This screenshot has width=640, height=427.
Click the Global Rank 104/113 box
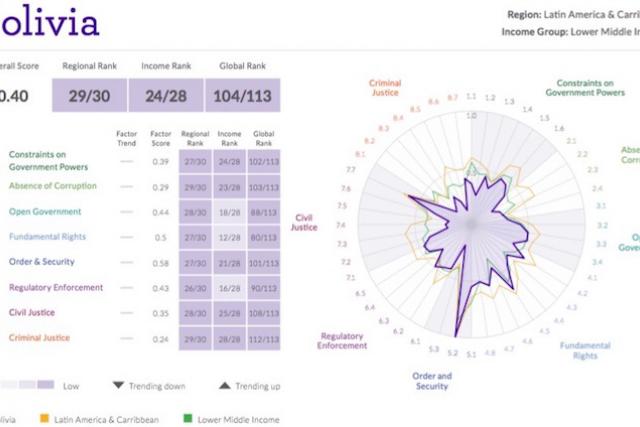[x=243, y=95]
